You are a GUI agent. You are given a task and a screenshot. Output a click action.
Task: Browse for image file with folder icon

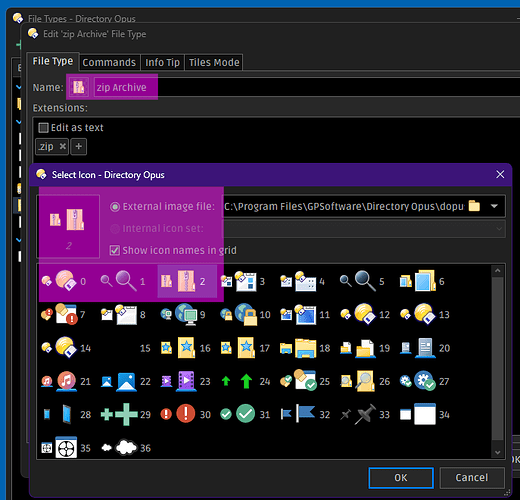[x=474, y=206]
